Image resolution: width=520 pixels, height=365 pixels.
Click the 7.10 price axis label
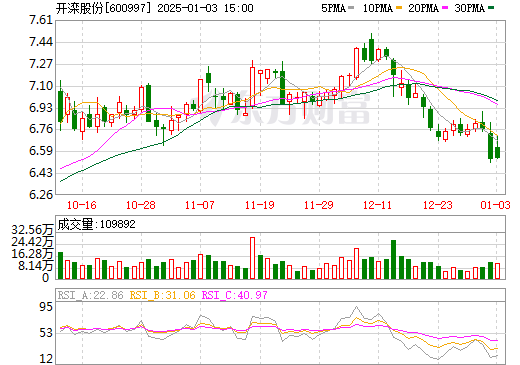(x=41, y=86)
